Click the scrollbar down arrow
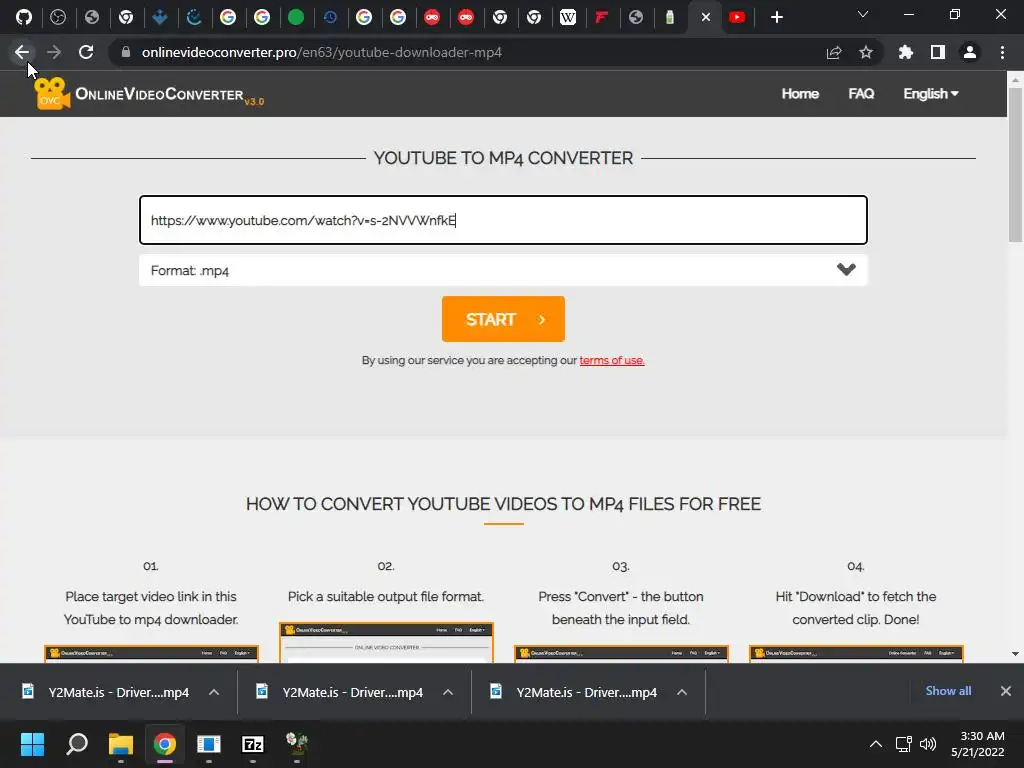1024x768 pixels. [x=1015, y=654]
